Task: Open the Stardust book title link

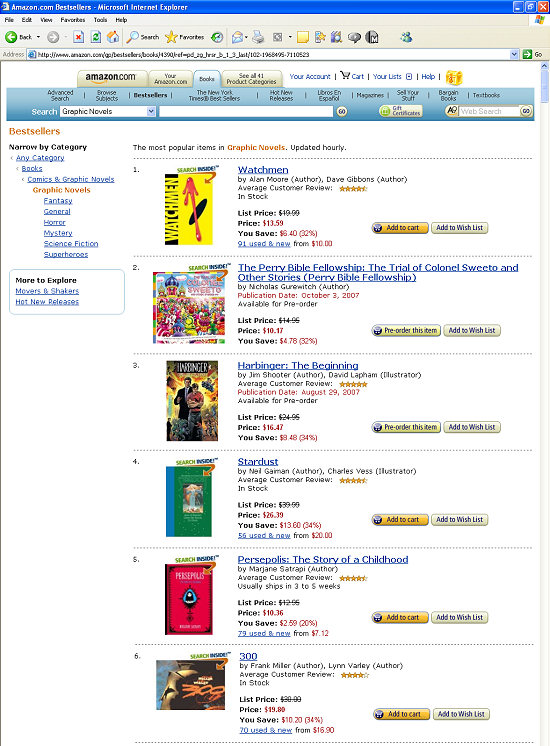Action: point(258,461)
